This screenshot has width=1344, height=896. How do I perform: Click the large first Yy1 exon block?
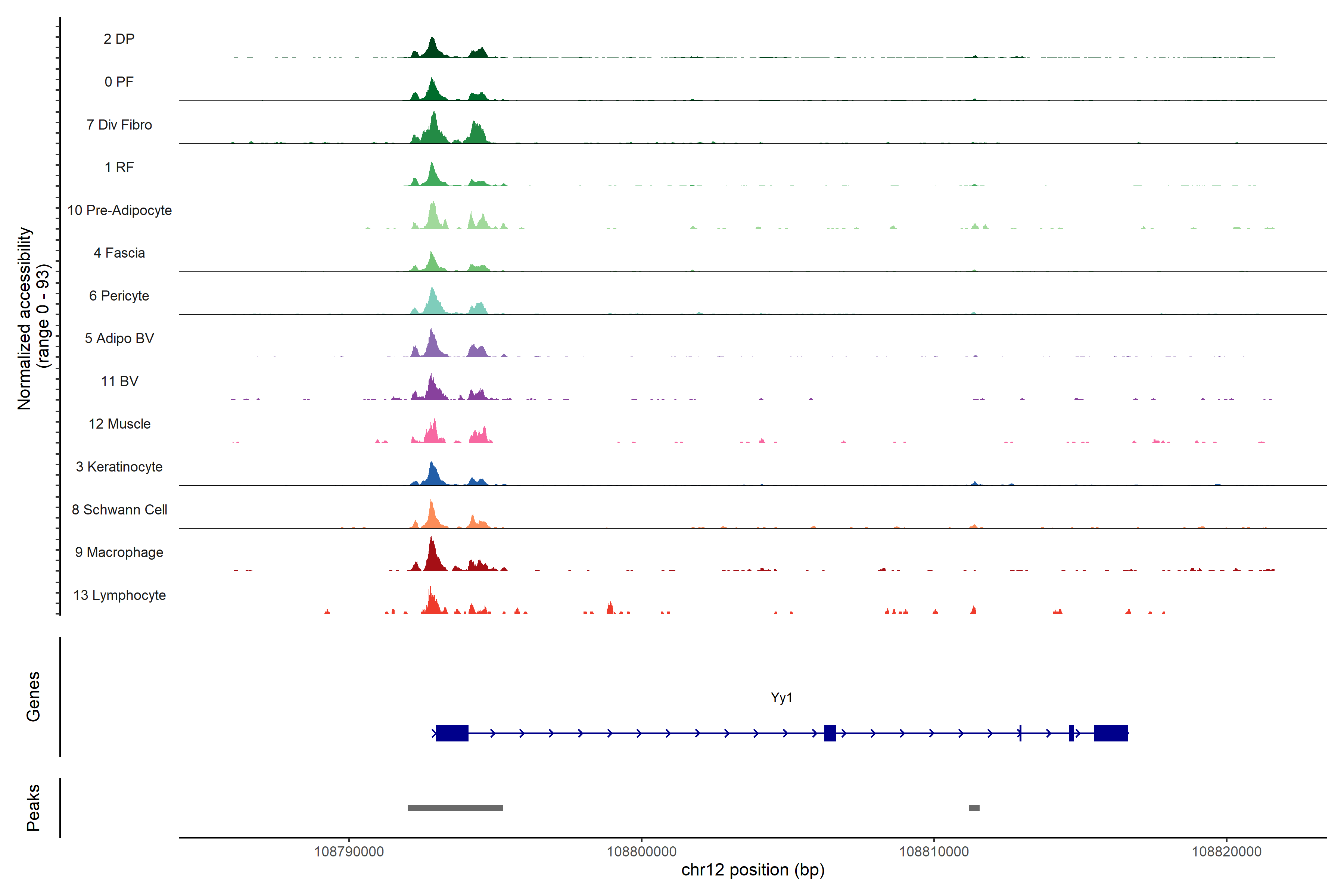[452, 733]
